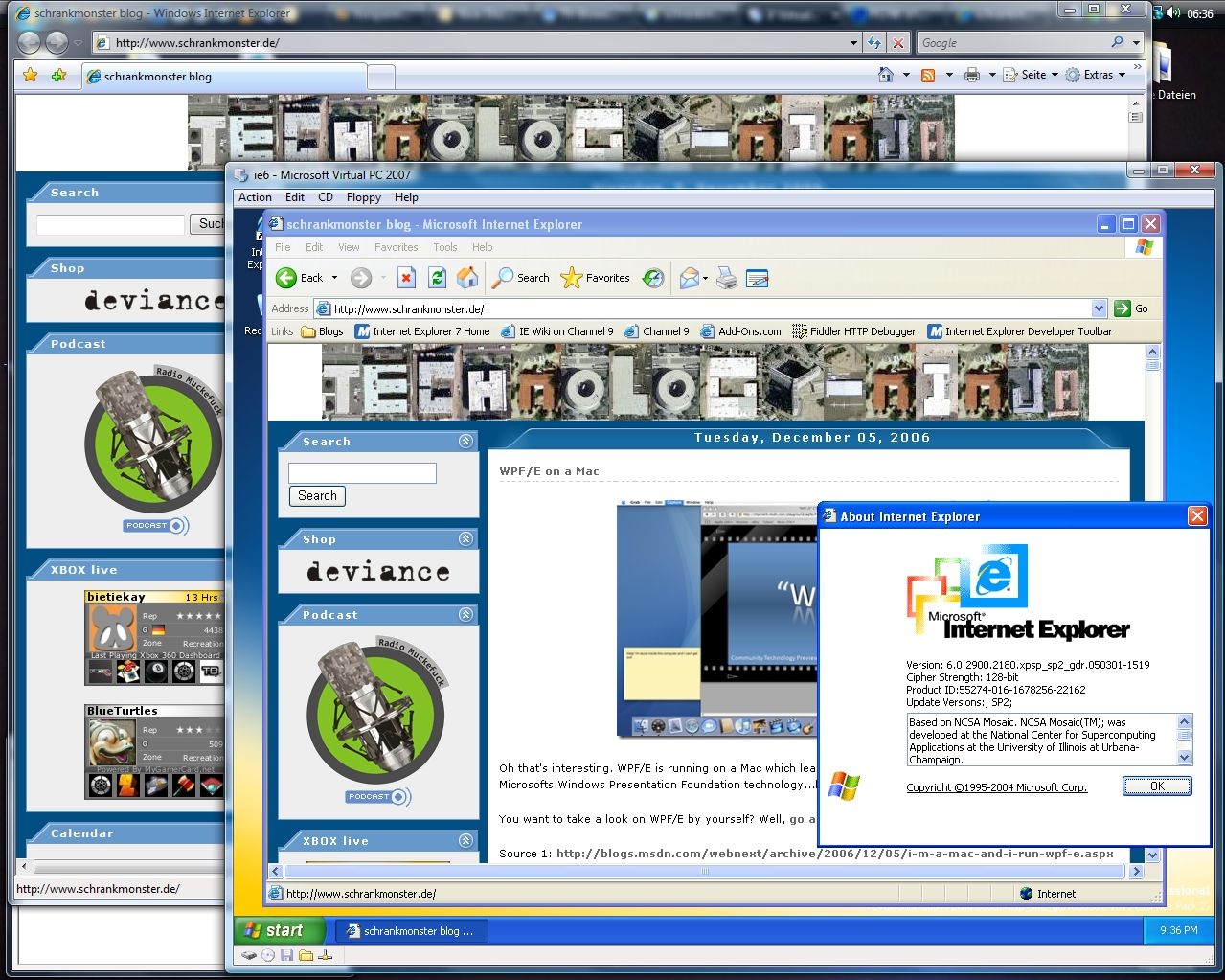Open the View menu in IE6
Image resolution: width=1225 pixels, height=980 pixels.
click(349, 247)
